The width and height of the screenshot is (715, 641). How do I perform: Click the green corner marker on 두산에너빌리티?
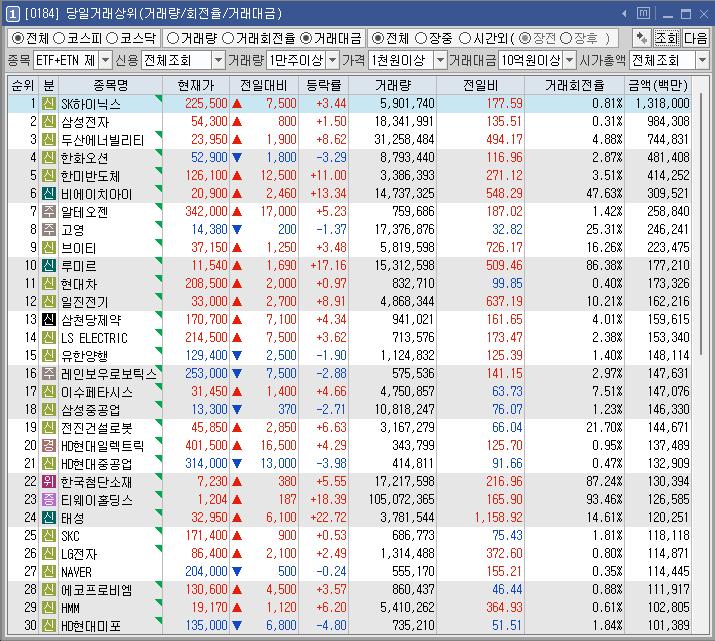tap(159, 134)
